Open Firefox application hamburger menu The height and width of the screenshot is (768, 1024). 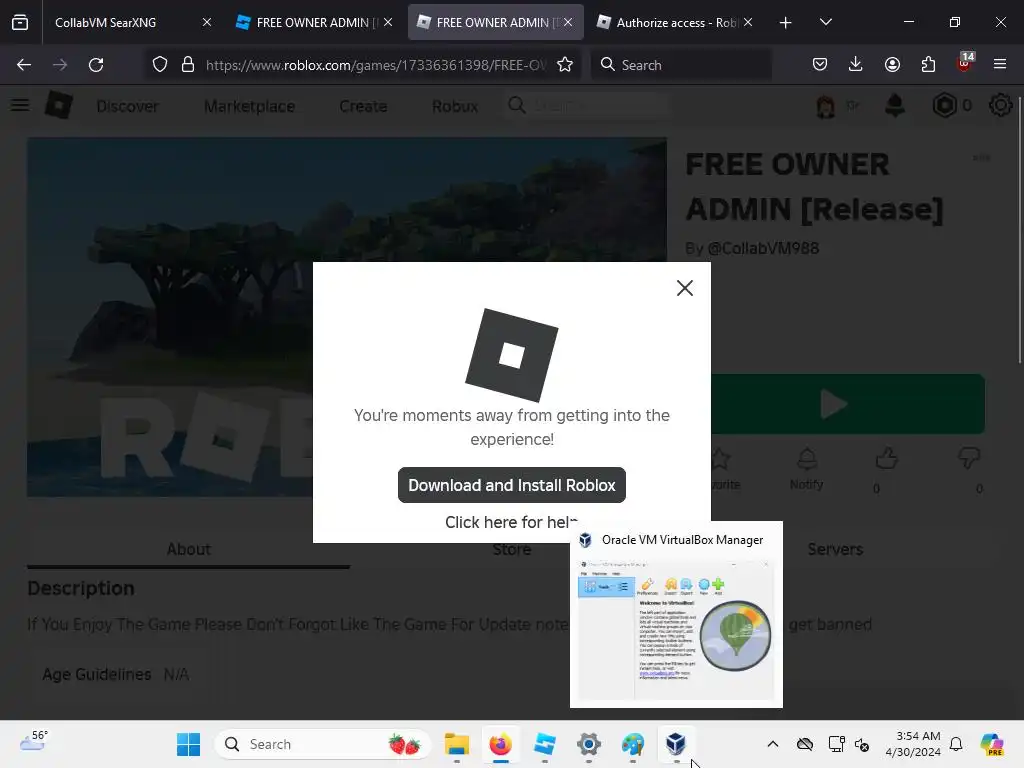[x=1000, y=65]
